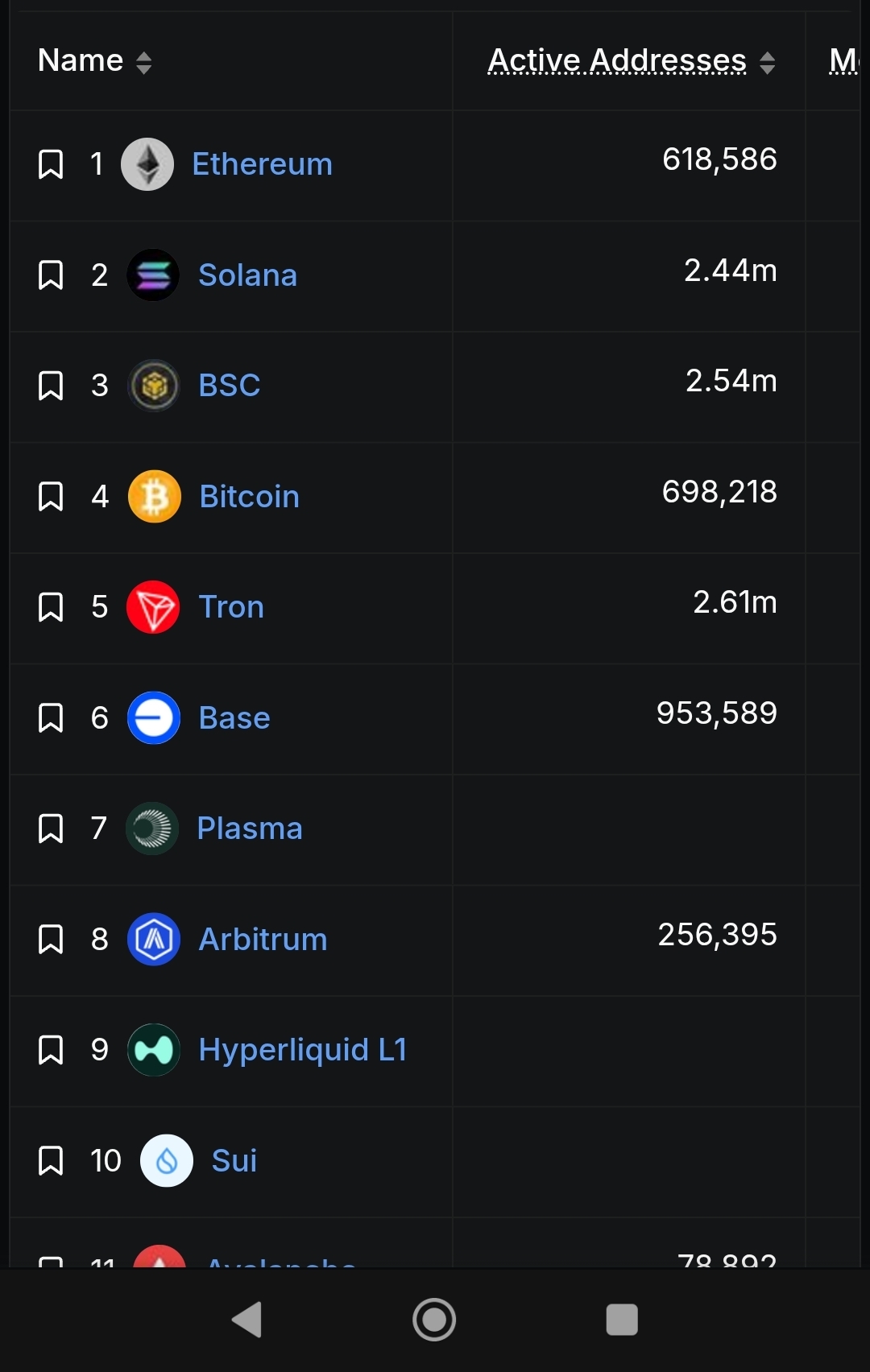
Task: Click the Active Addresses column header
Action: pos(617,61)
